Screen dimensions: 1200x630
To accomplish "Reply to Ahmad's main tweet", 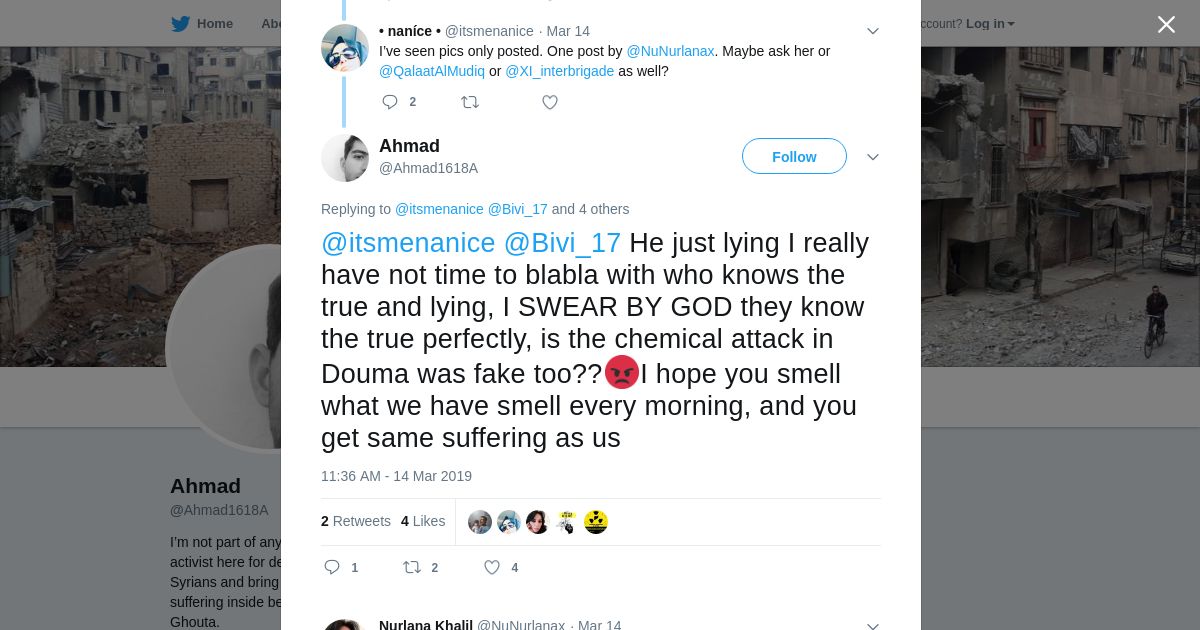I will pyautogui.click(x=333, y=567).
